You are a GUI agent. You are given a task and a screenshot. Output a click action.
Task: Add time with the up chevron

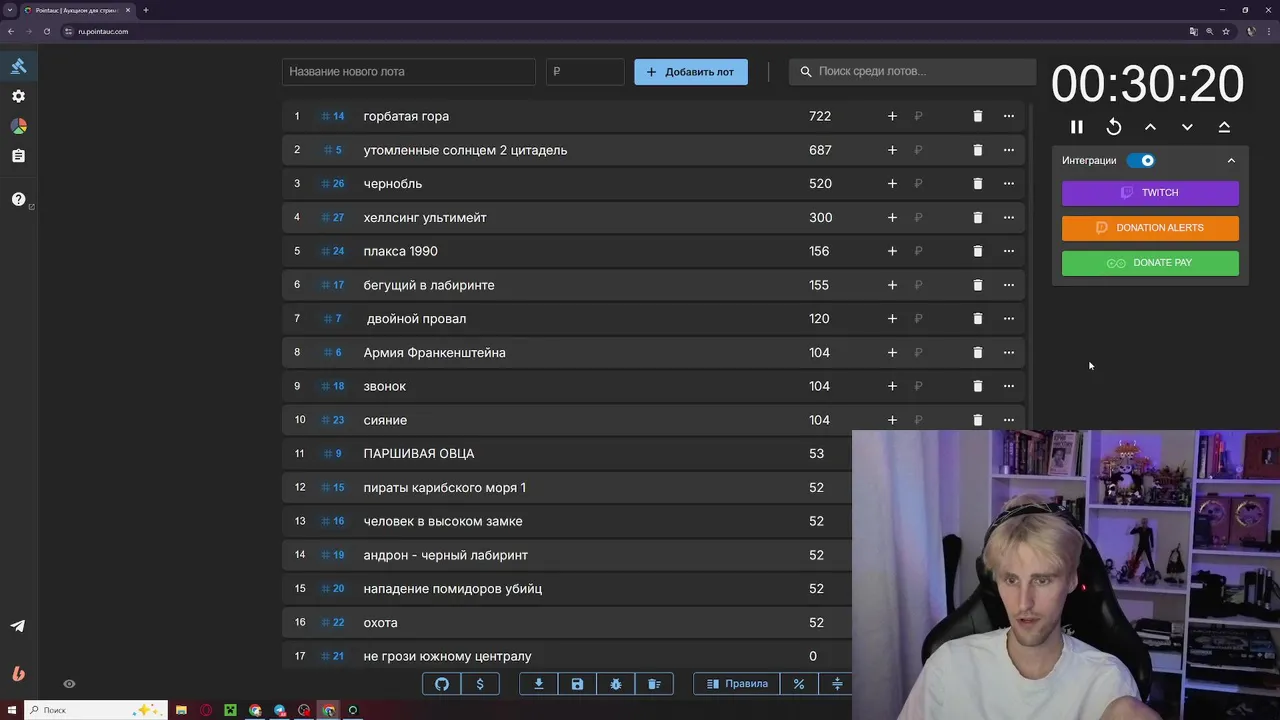[x=1150, y=127]
